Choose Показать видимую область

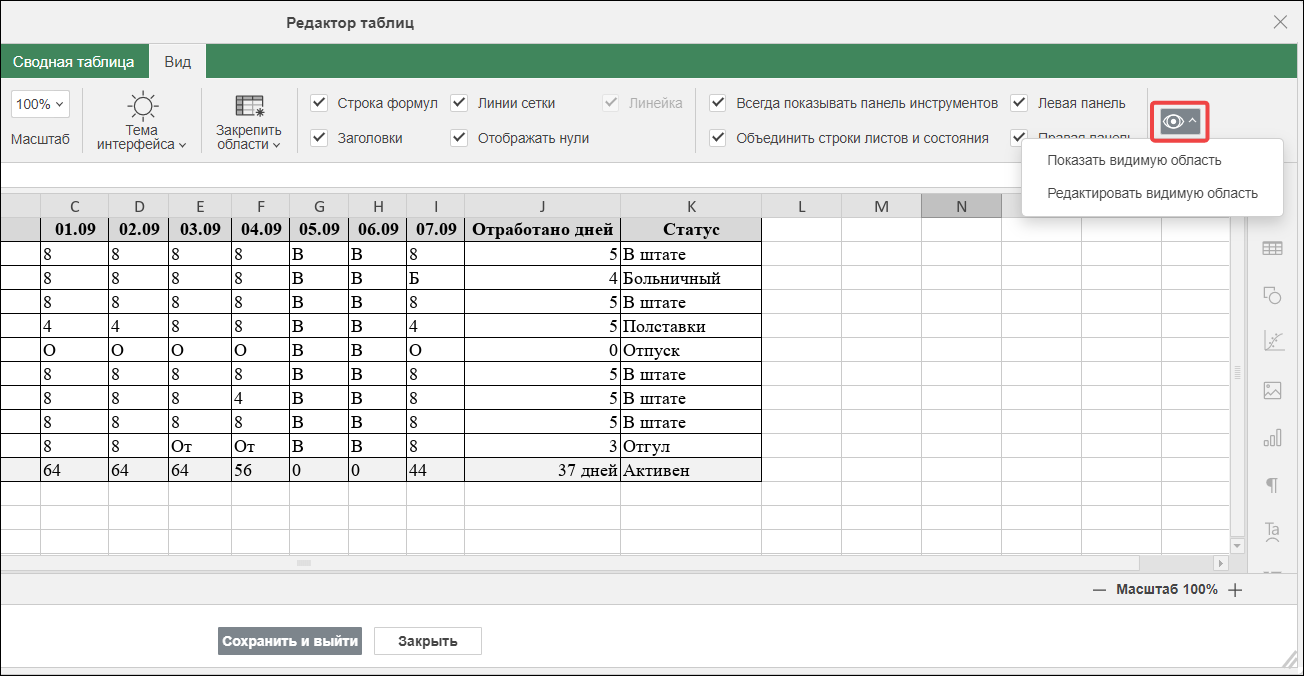1134,160
